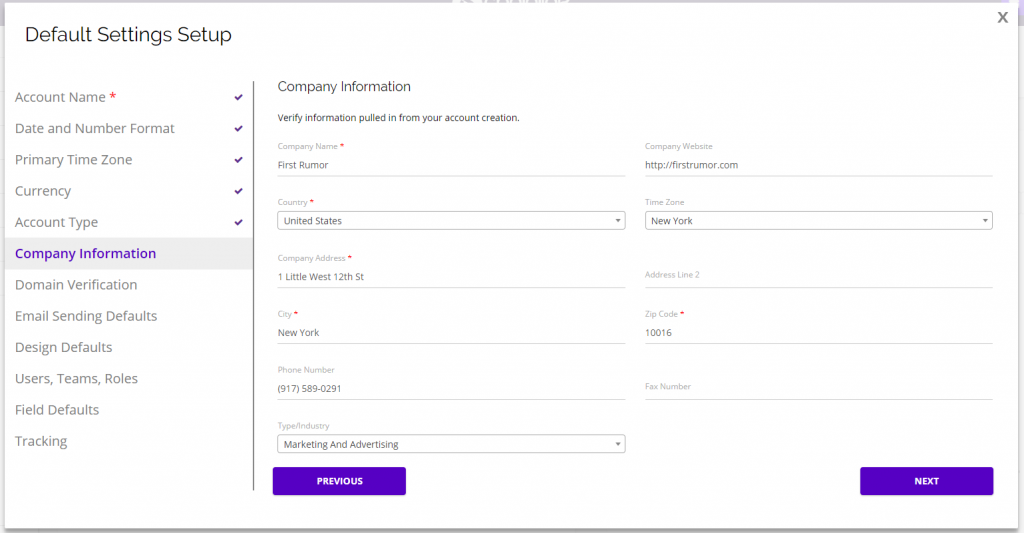Click the City input field
1024x533 pixels.
coord(451,333)
